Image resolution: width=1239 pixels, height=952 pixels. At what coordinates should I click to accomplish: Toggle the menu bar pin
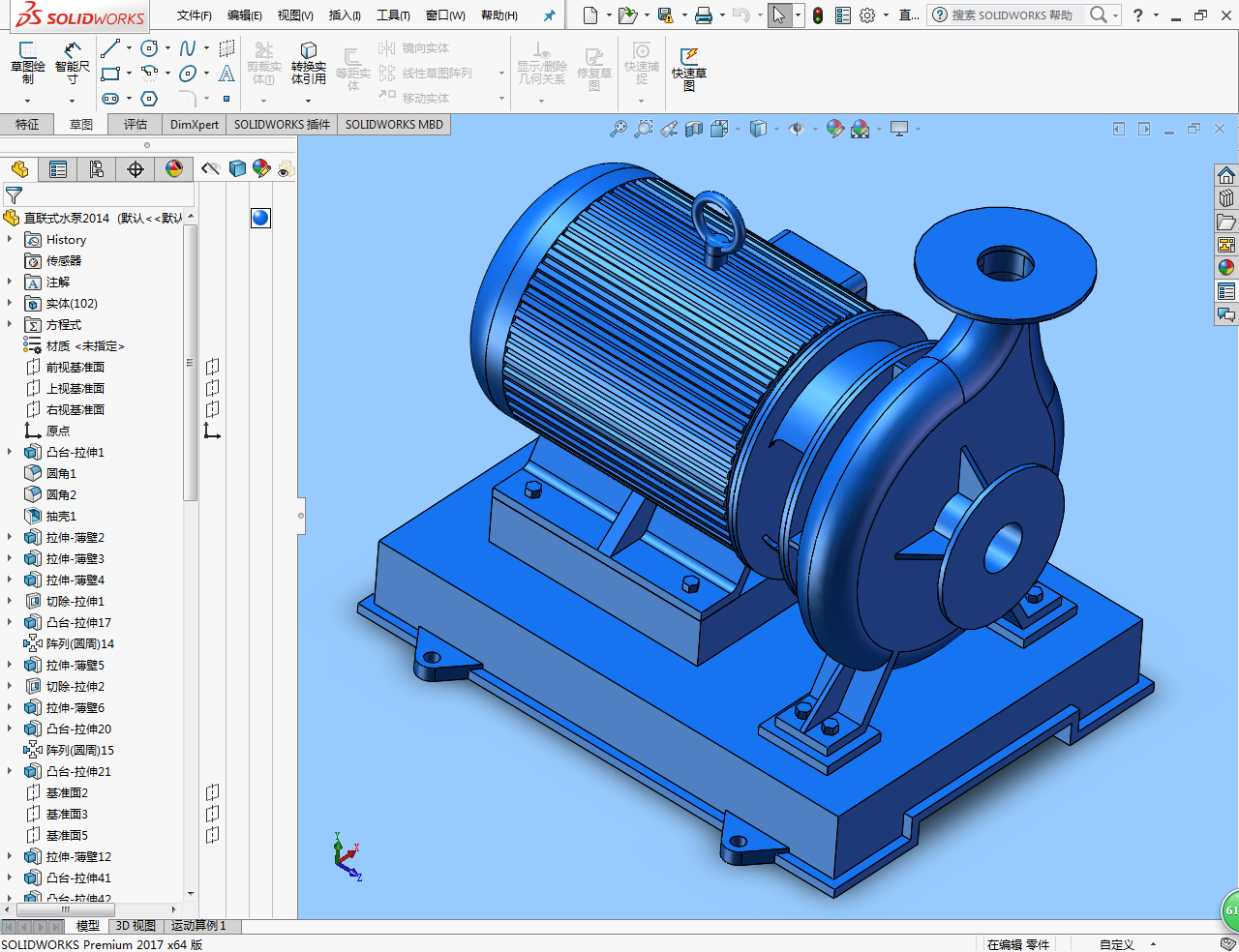550,15
